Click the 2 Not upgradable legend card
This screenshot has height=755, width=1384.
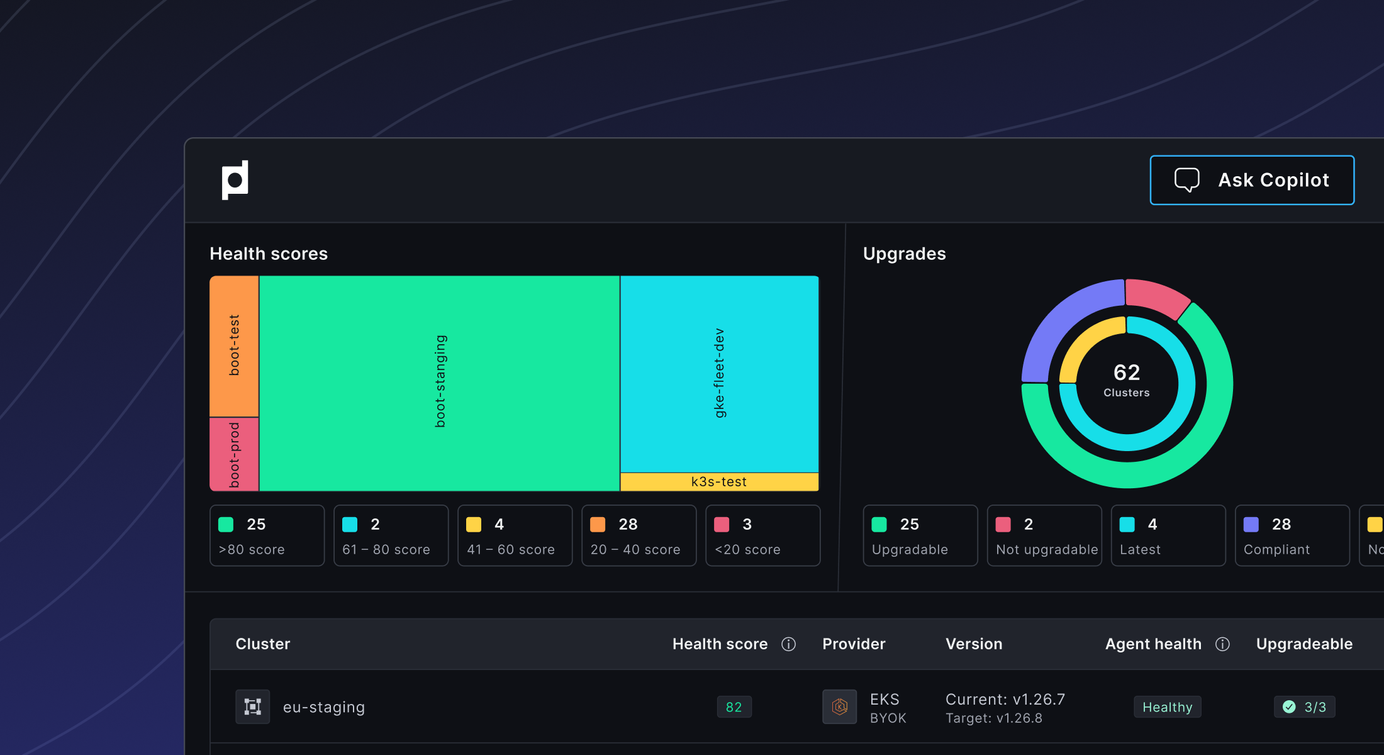(x=1044, y=536)
